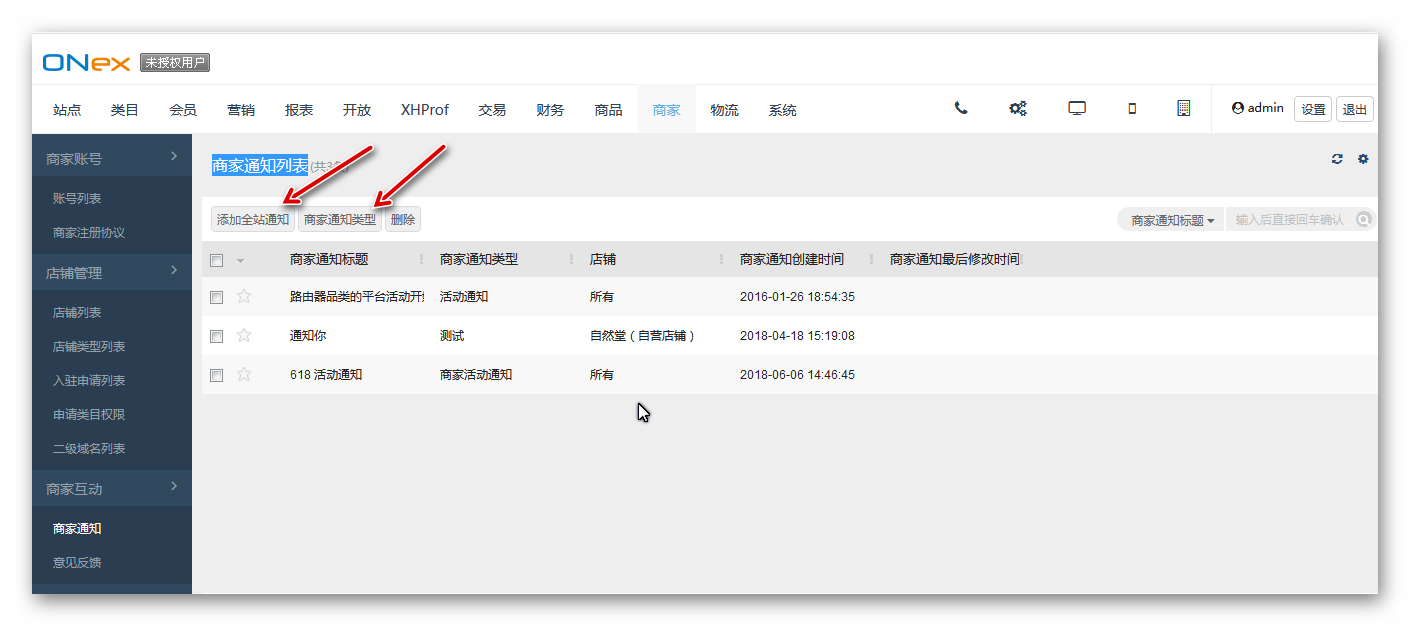1410x626 pixels.
Task: Click the 删除 button
Action: (x=403, y=220)
